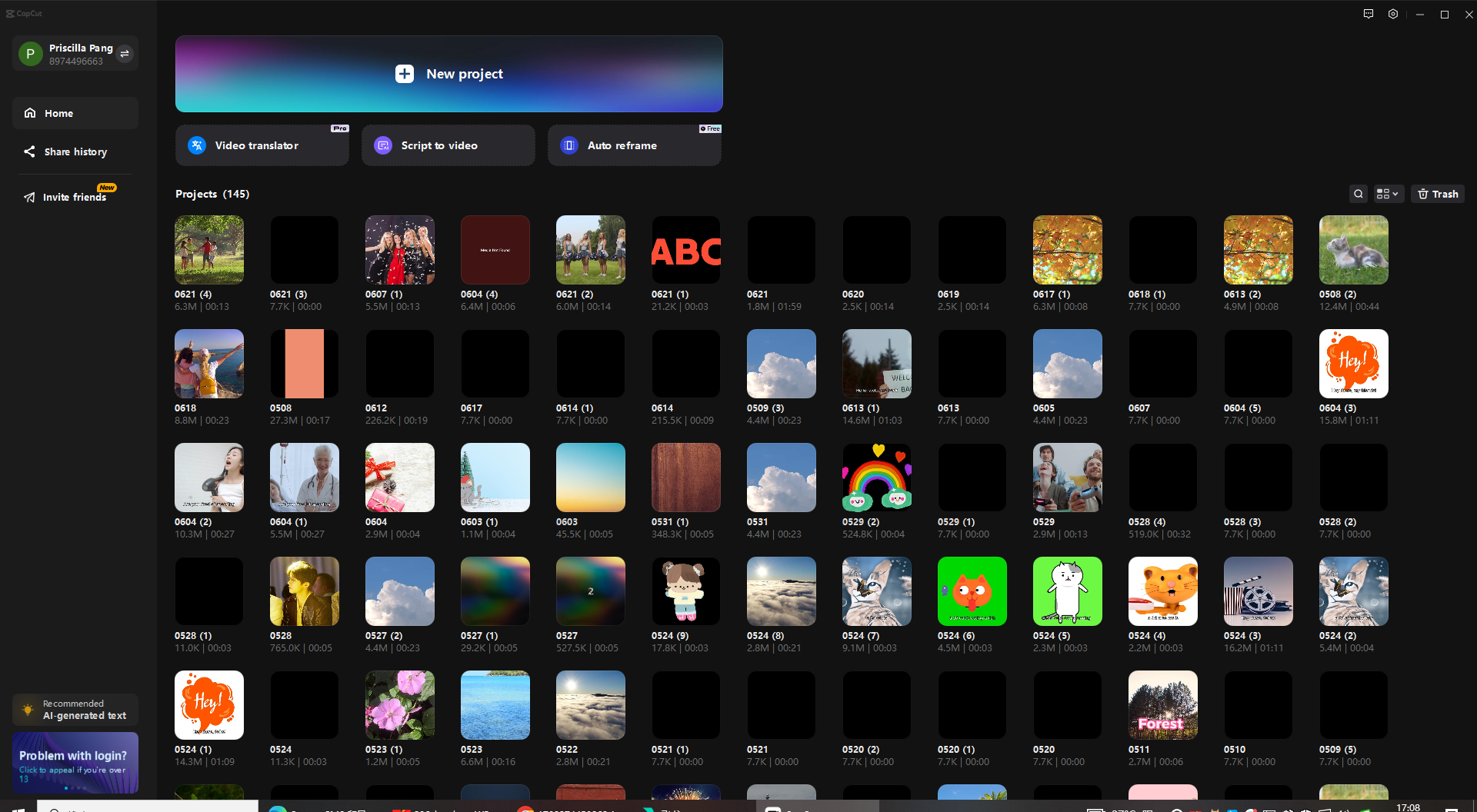Open project 0621 (4) thumbnail
Image resolution: width=1477 pixels, height=812 pixels.
pyautogui.click(x=209, y=250)
